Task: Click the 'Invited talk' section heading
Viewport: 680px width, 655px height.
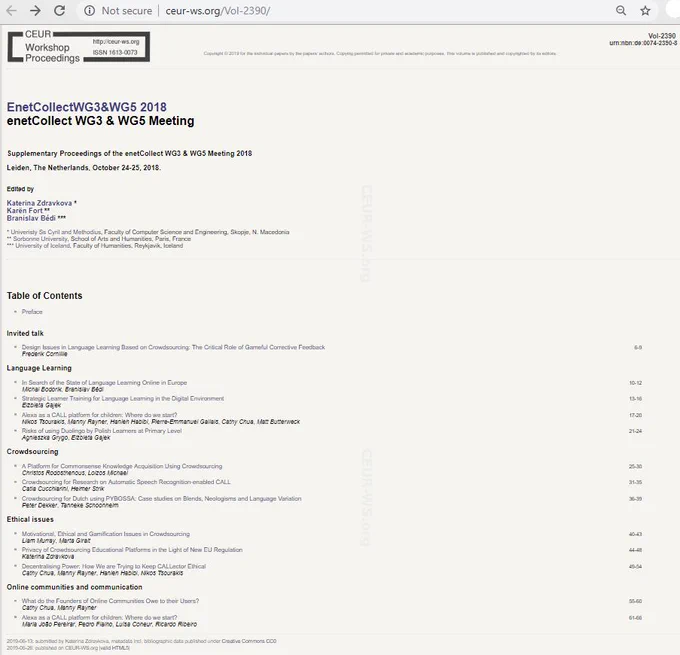Action: 25,333
